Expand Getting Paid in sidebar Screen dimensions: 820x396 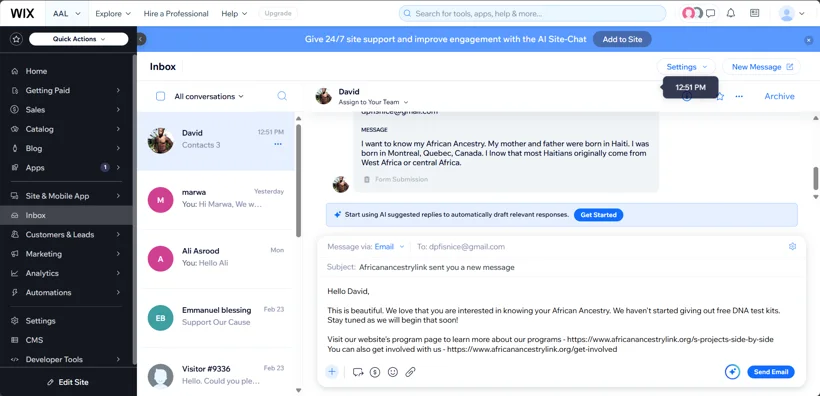coord(67,90)
